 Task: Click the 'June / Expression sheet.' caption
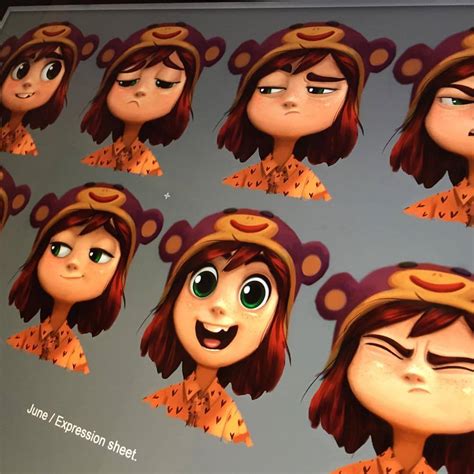coord(82,433)
